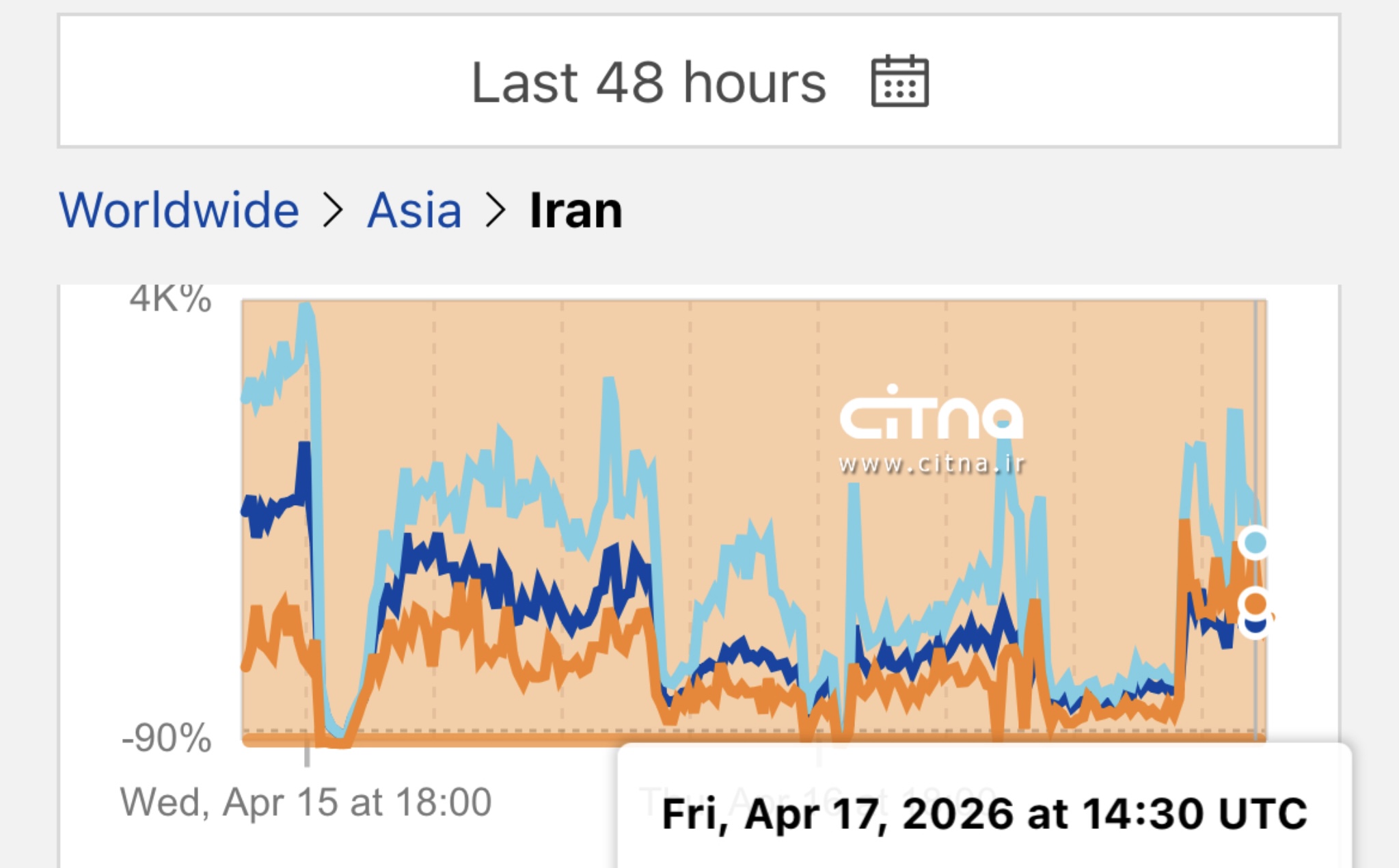
Task: Open the Last 48 hours range selector
Action: click(648, 81)
